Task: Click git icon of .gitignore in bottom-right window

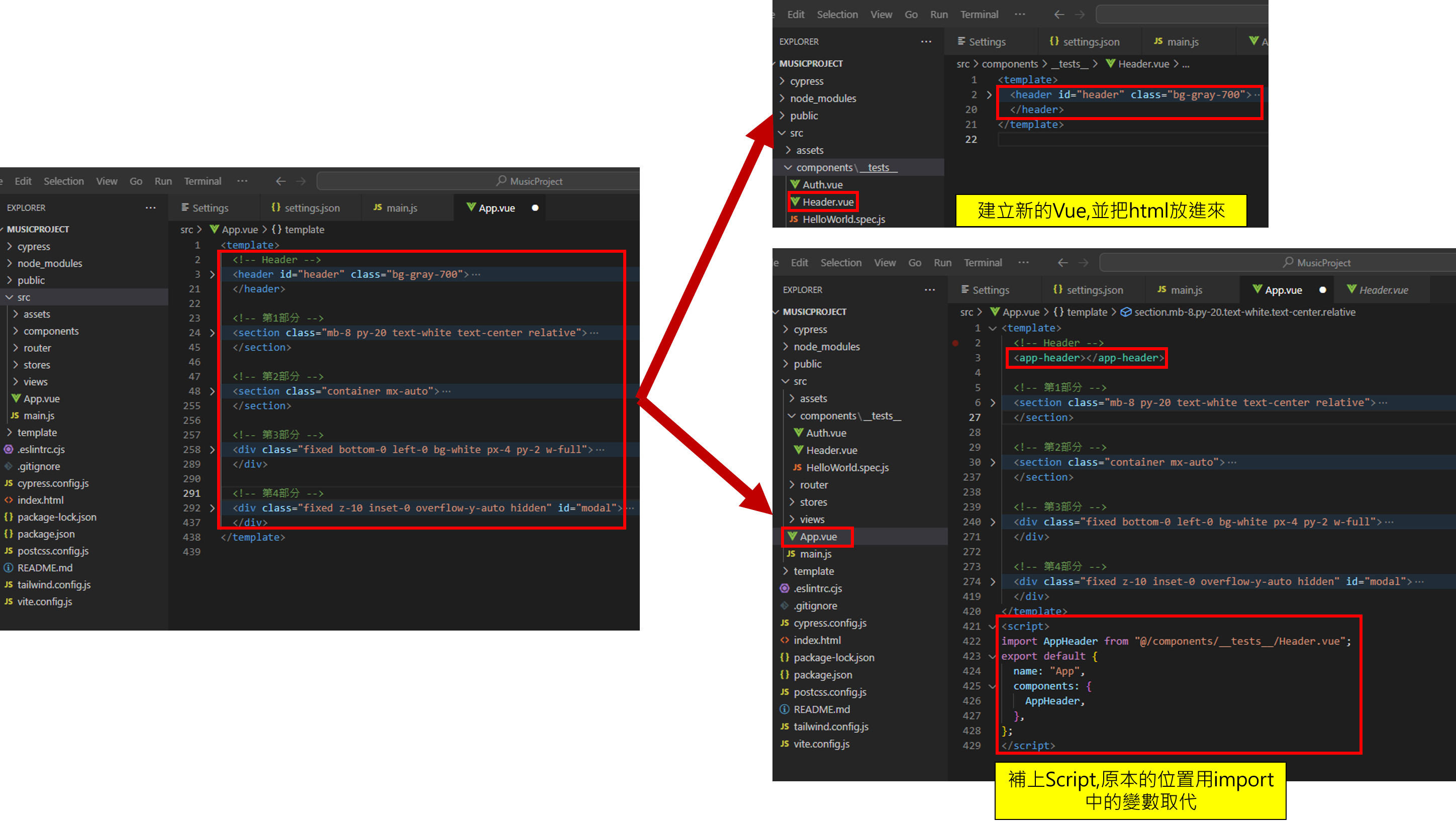Action: click(x=785, y=606)
